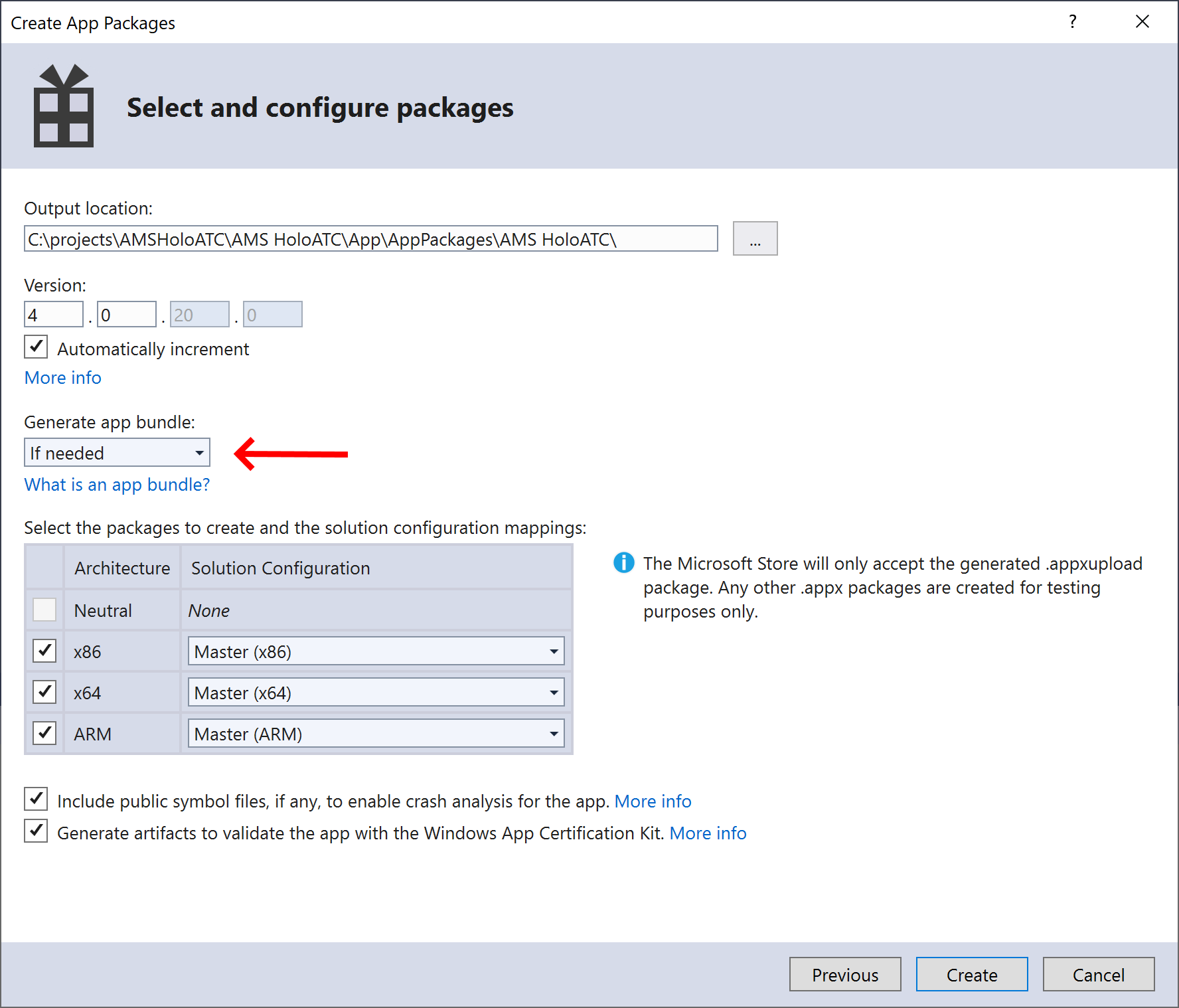The height and width of the screenshot is (1008, 1179).
Task: Open the Master (x64) configuration dropdown
Action: [376, 693]
